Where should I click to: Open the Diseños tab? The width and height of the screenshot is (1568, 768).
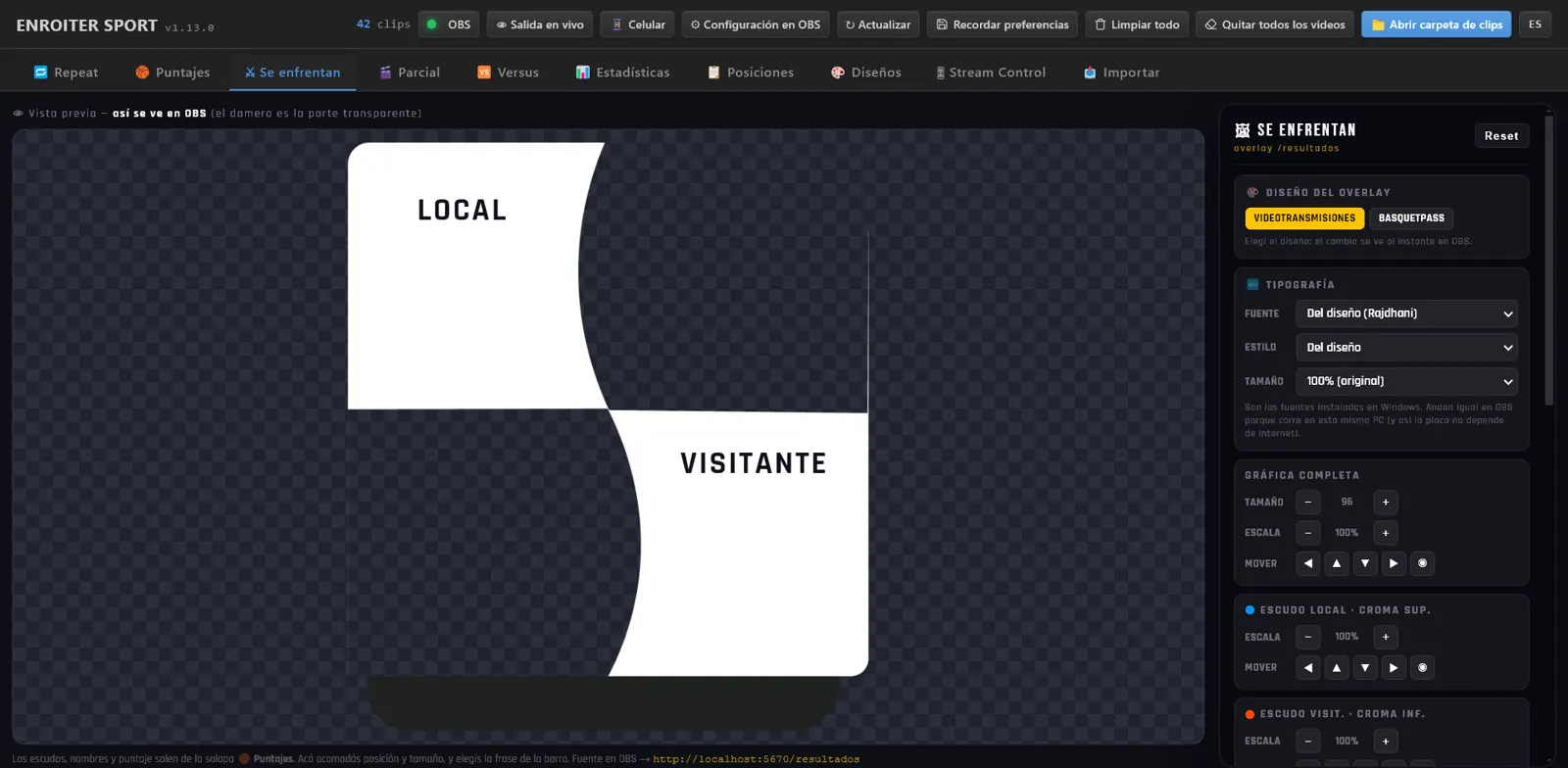(x=866, y=72)
